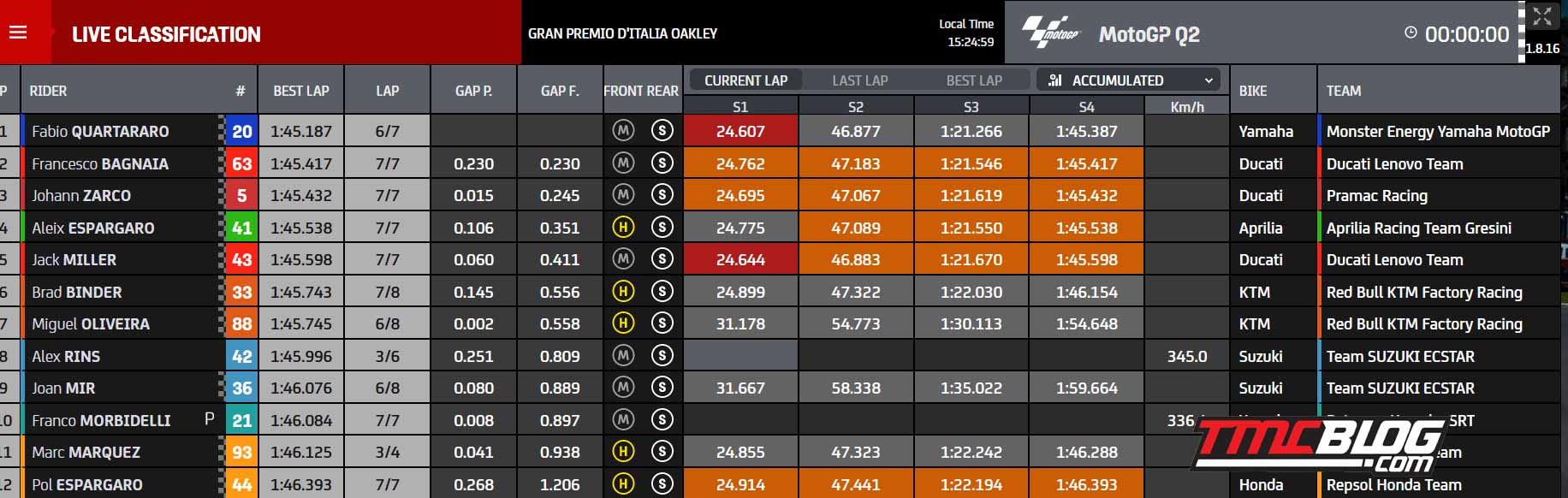
Task: Switch to the BEST LAP tab
Action: (x=974, y=80)
